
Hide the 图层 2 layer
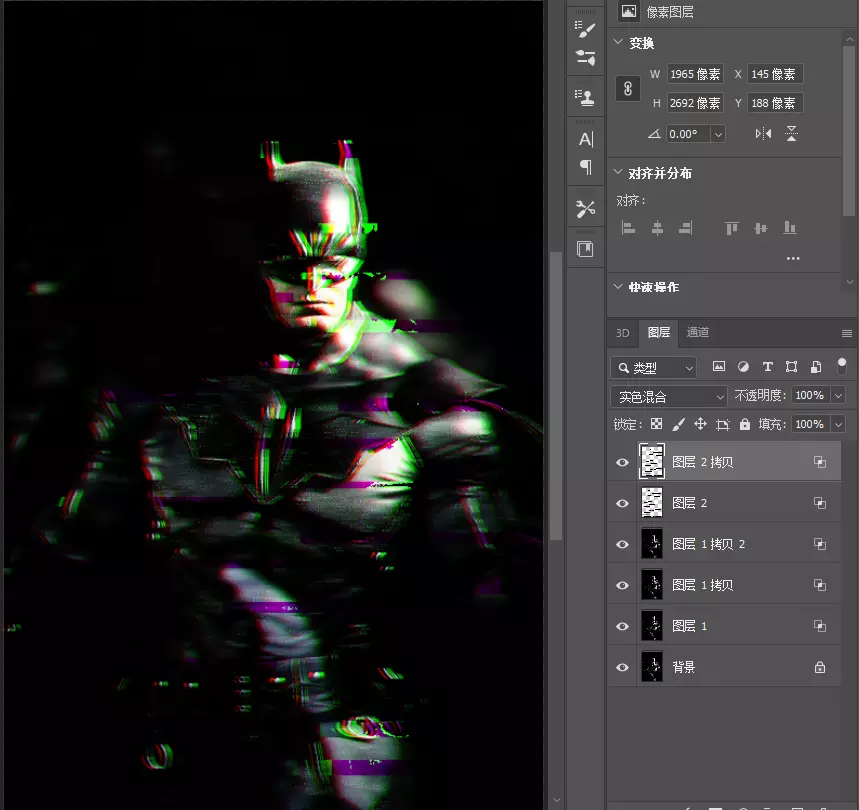point(622,503)
